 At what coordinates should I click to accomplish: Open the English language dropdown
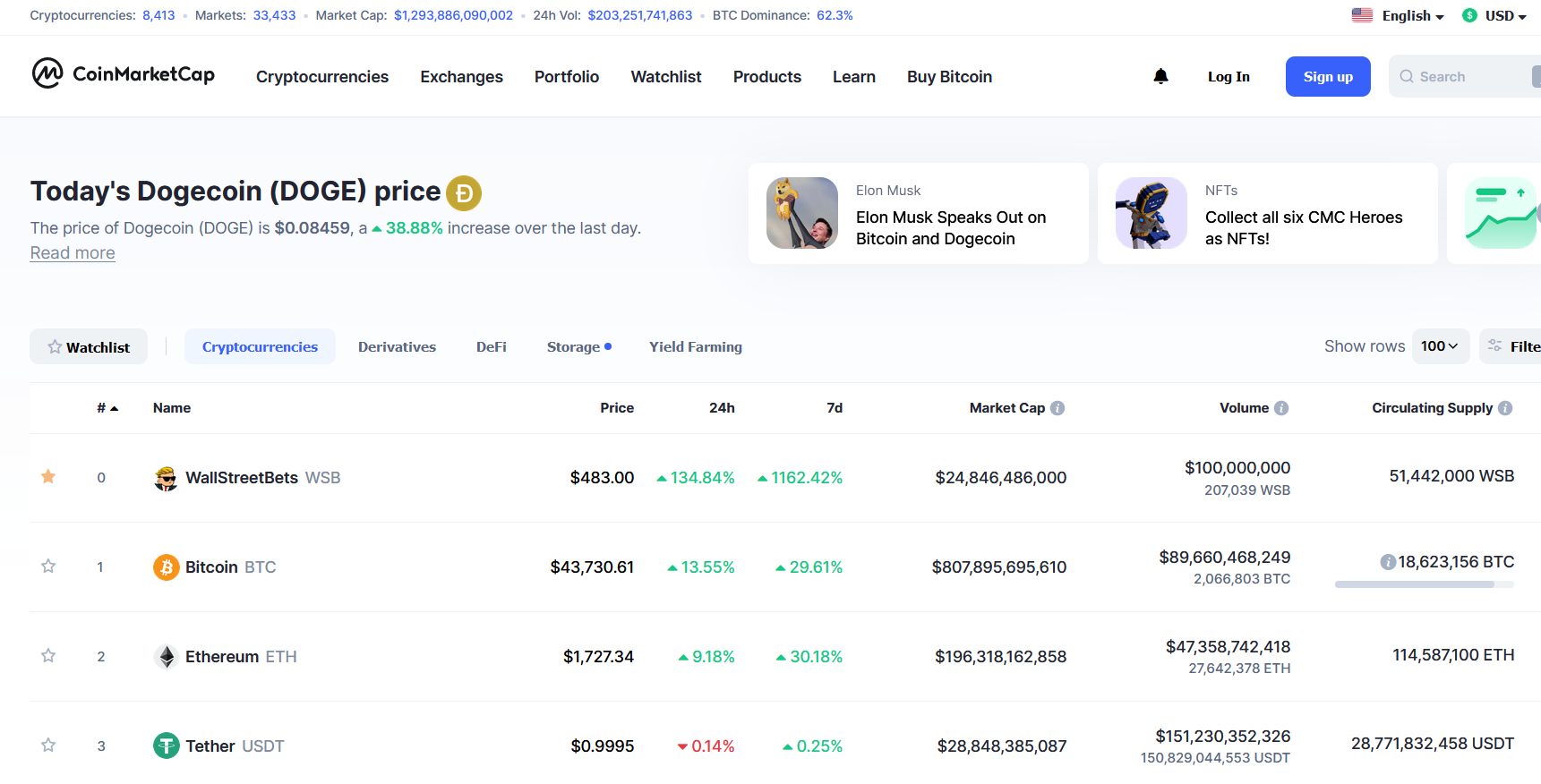point(1413,16)
